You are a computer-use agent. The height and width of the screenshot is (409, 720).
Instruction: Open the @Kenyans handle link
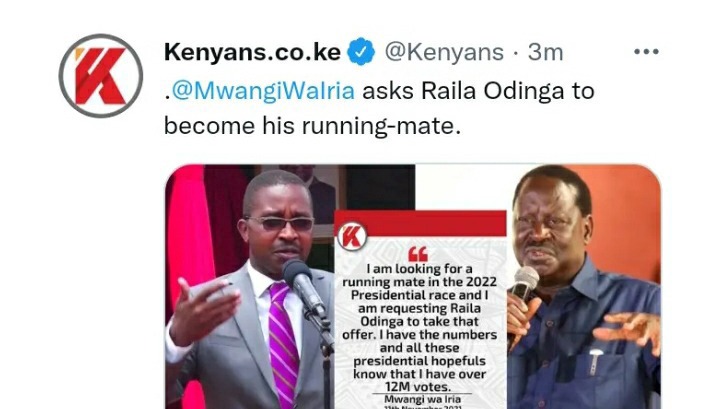(x=444, y=52)
